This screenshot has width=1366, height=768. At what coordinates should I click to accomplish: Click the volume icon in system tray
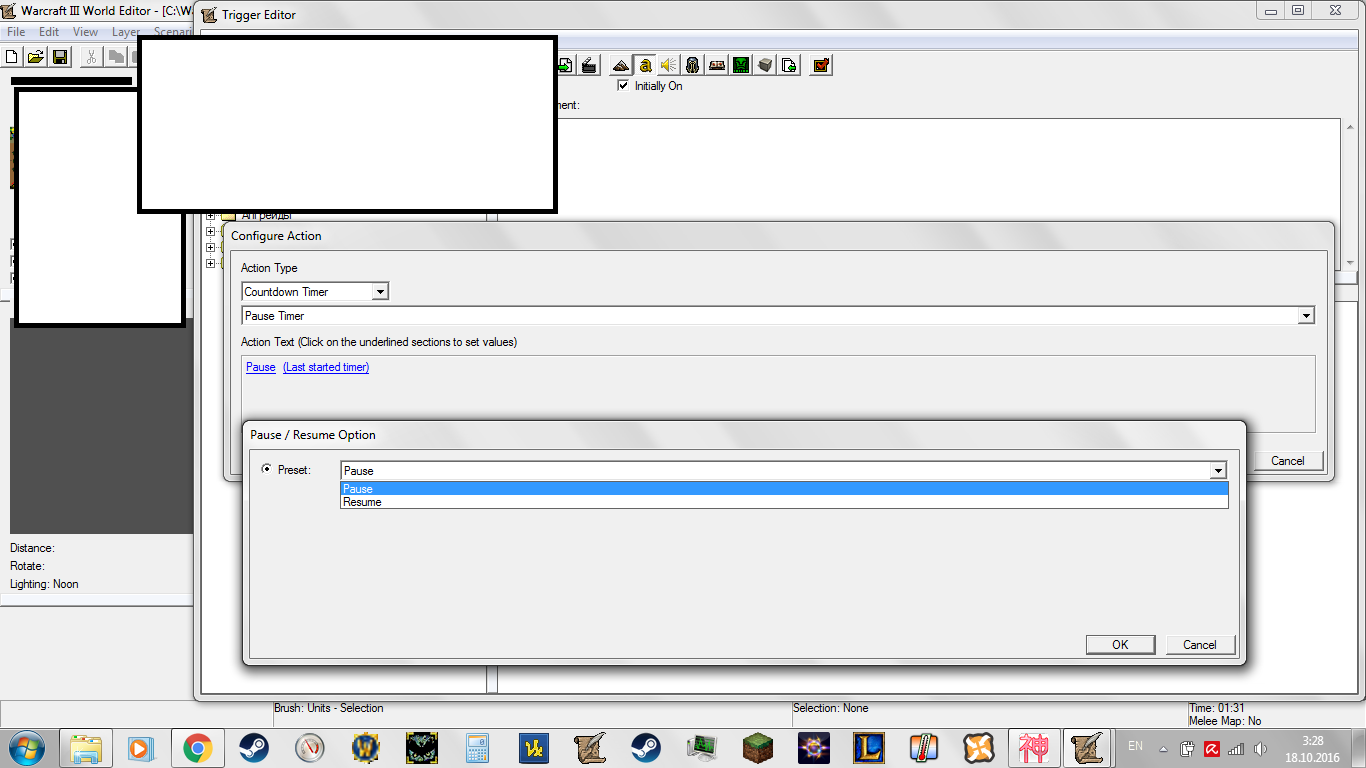tap(1260, 748)
